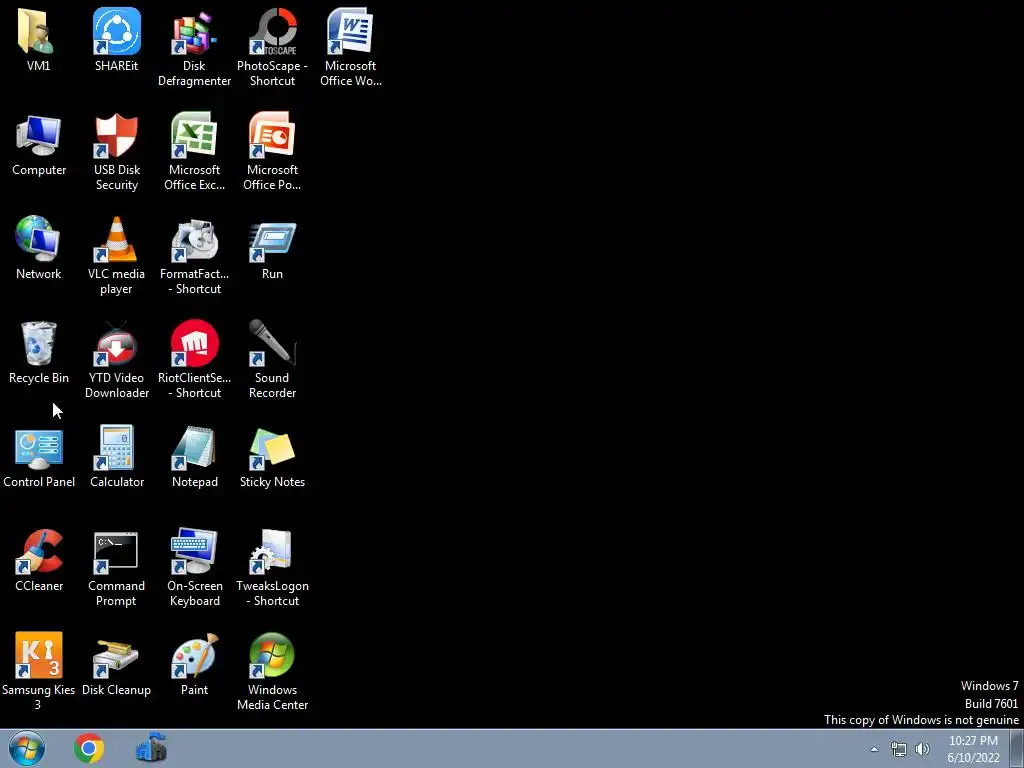Select the Command Prompt icon
Viewport: 1024px width, 768px height.
click(116, 552)
